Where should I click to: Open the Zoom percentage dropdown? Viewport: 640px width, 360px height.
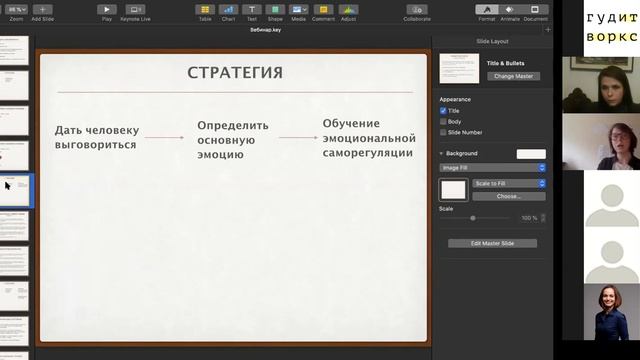[x=17, y=9]
